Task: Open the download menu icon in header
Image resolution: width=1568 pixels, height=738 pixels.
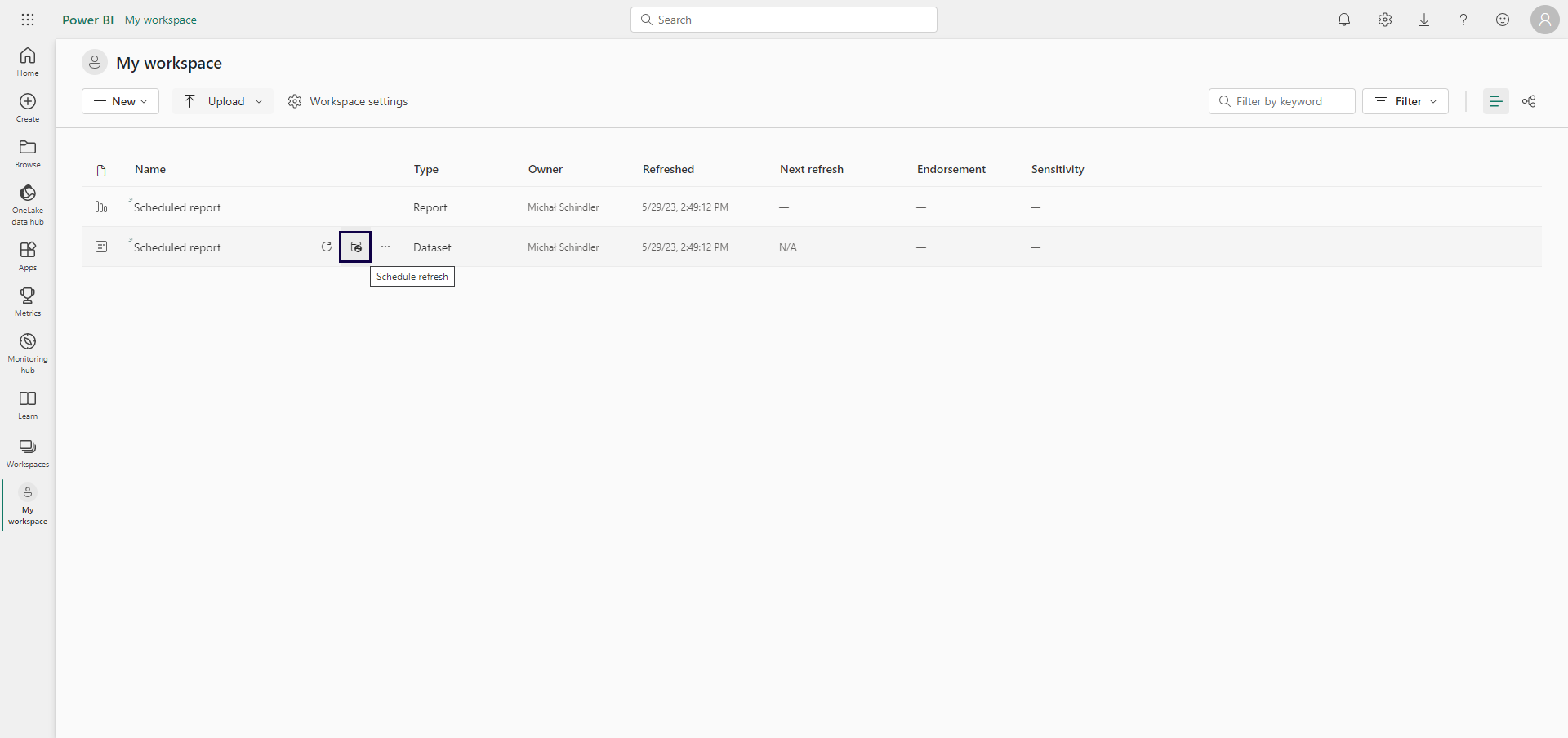Action: pyautogui.click(x=1424, y=20)
